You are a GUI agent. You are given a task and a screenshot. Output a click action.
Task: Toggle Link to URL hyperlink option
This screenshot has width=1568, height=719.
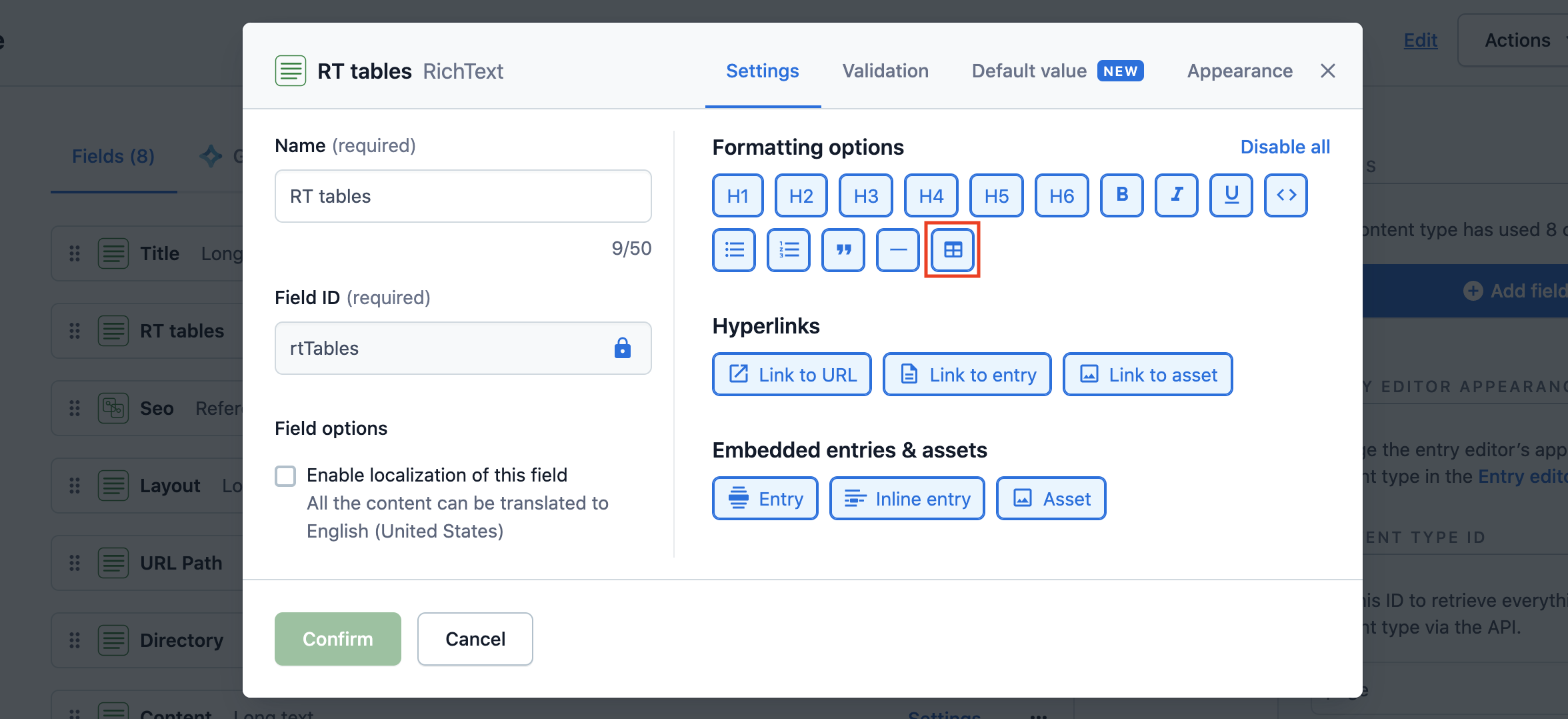[792, 374]
